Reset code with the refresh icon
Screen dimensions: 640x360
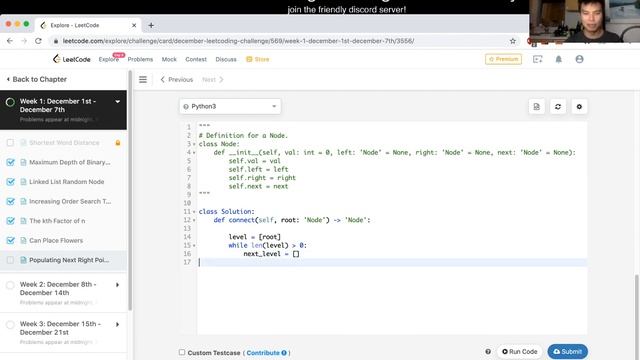point(558,107)
